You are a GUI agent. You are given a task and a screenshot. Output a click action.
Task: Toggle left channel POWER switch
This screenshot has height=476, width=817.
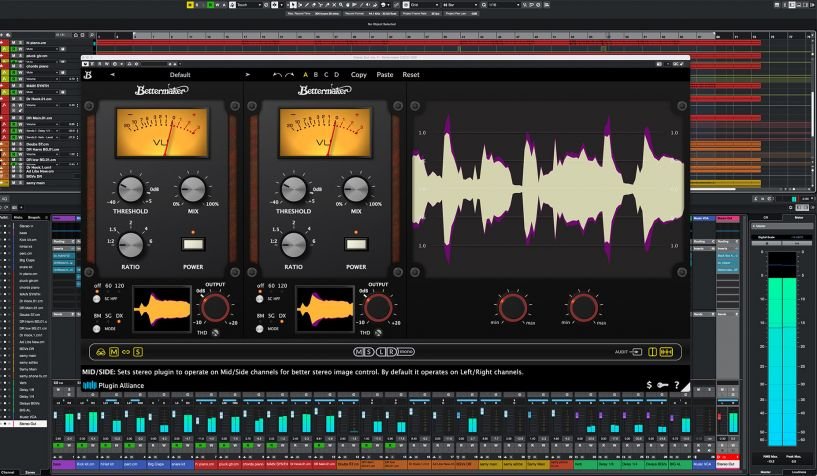193,243
